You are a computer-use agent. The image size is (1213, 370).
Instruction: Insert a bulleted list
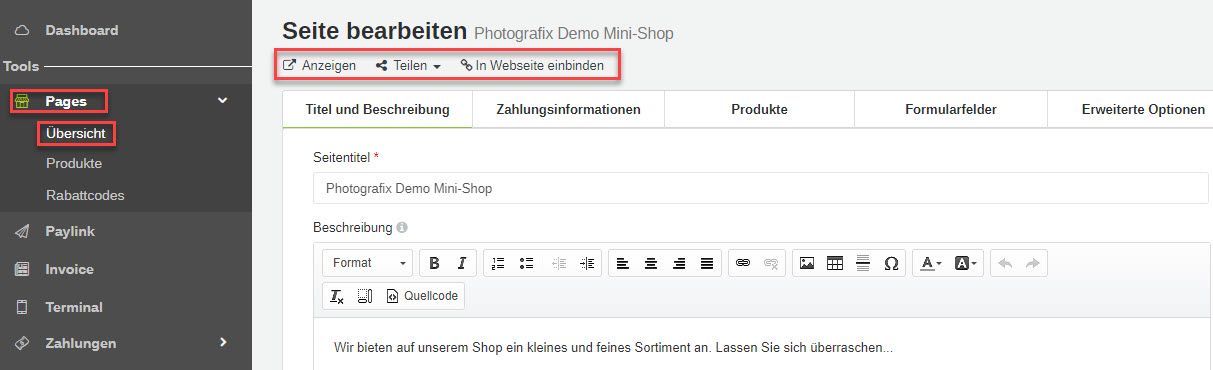527,263
